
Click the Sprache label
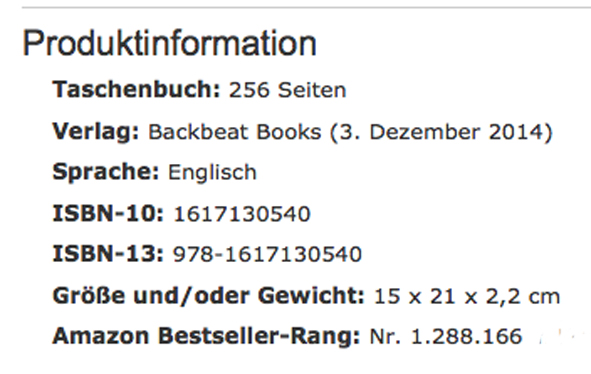(x=106, y=172)
